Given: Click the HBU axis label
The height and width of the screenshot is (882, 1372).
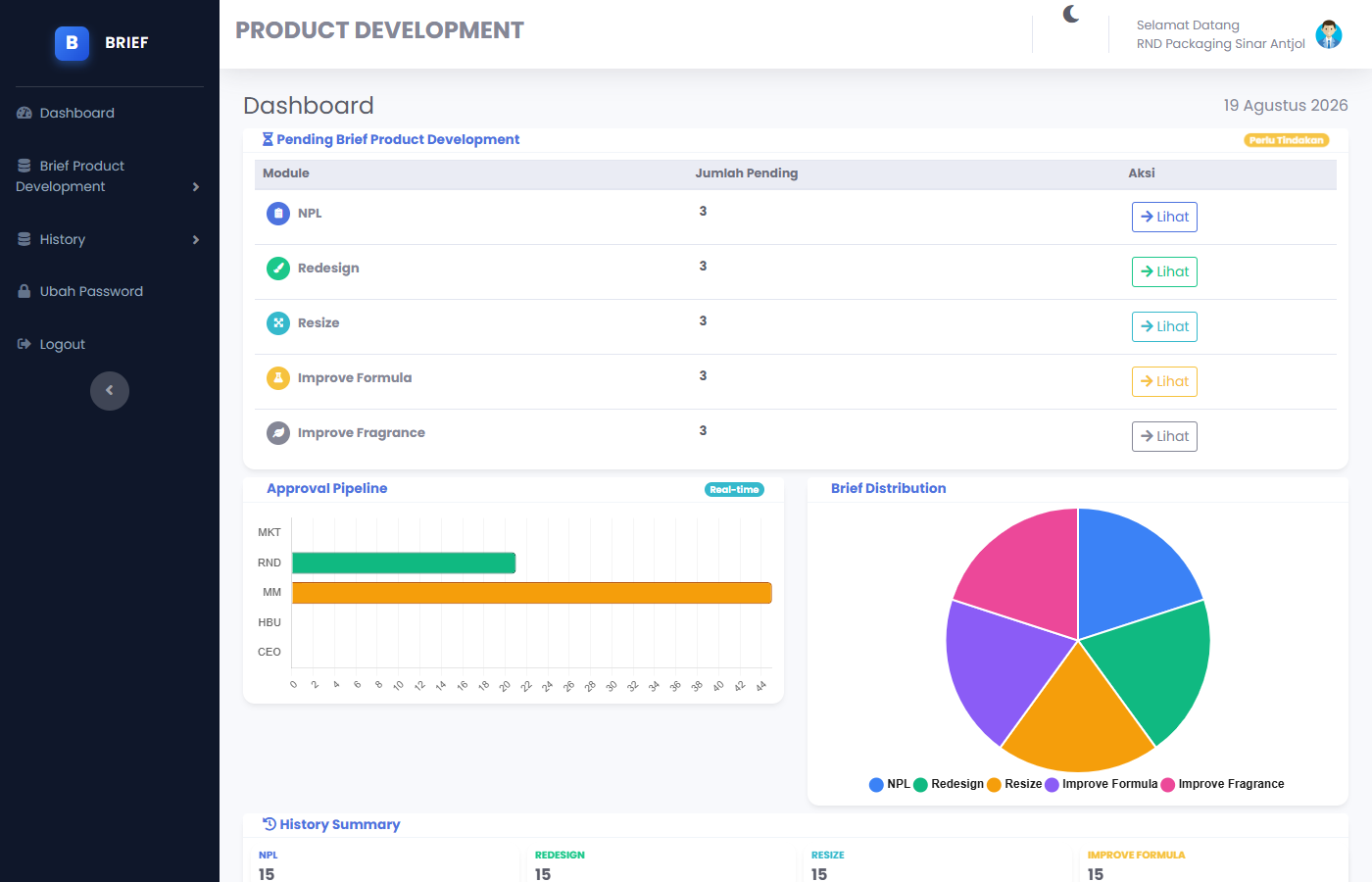Looking at the screenshot, I should [x=269, y=622].
